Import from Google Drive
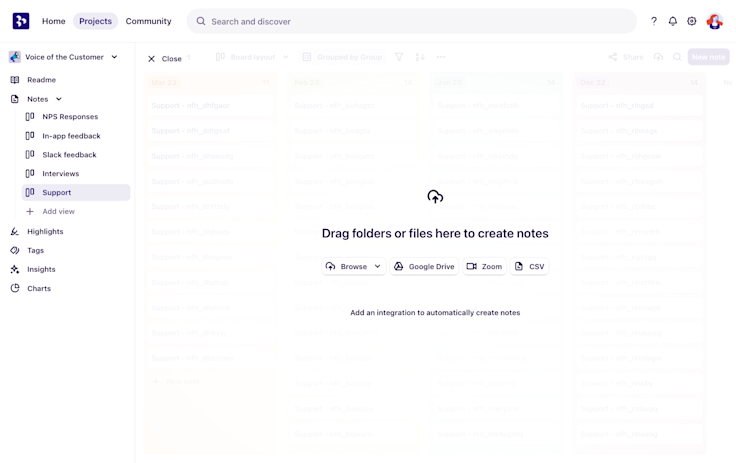This screenshot has height=463, width=736. [424, 266]
